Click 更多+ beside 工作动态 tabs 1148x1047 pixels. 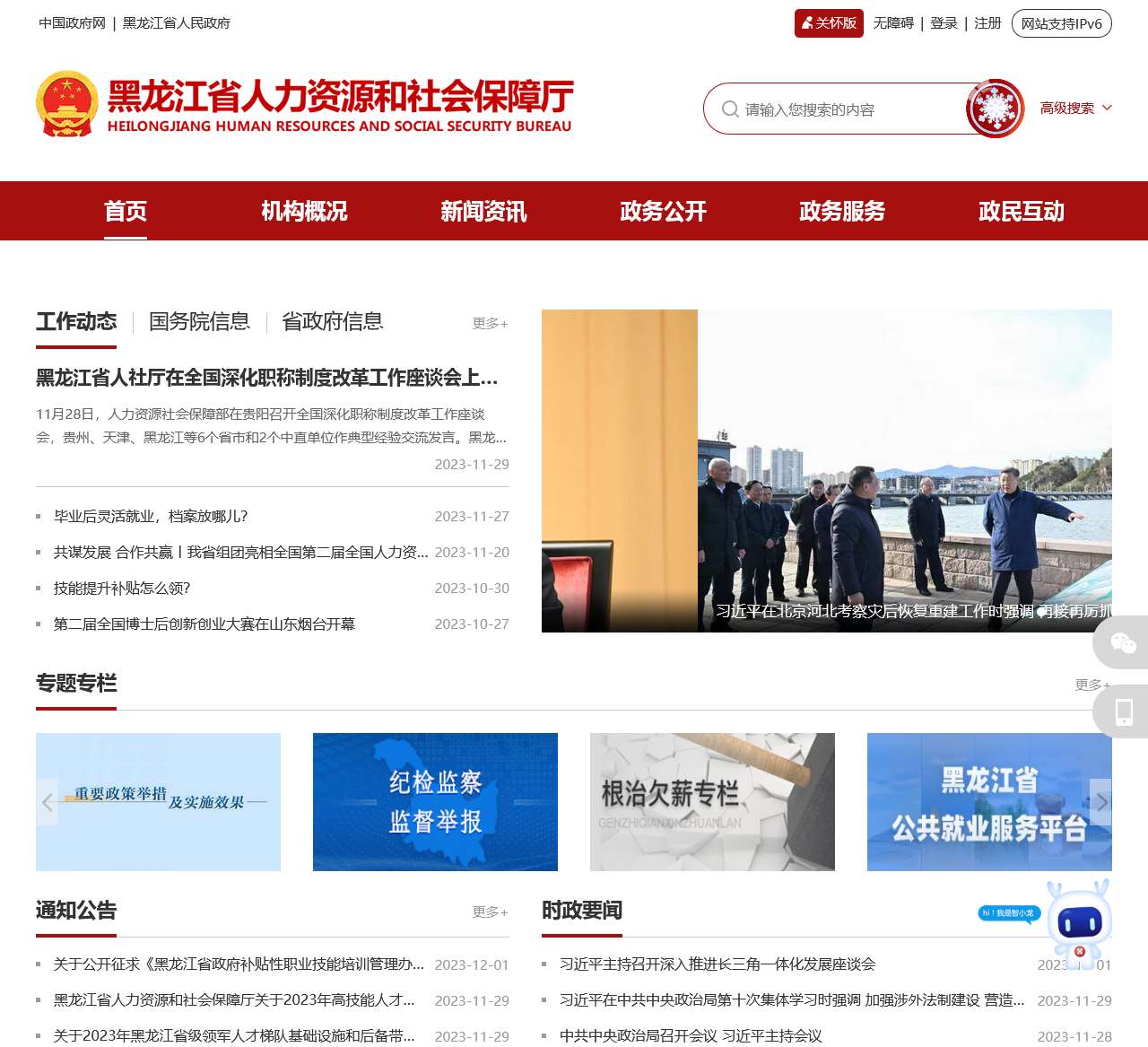click(491, 323)
